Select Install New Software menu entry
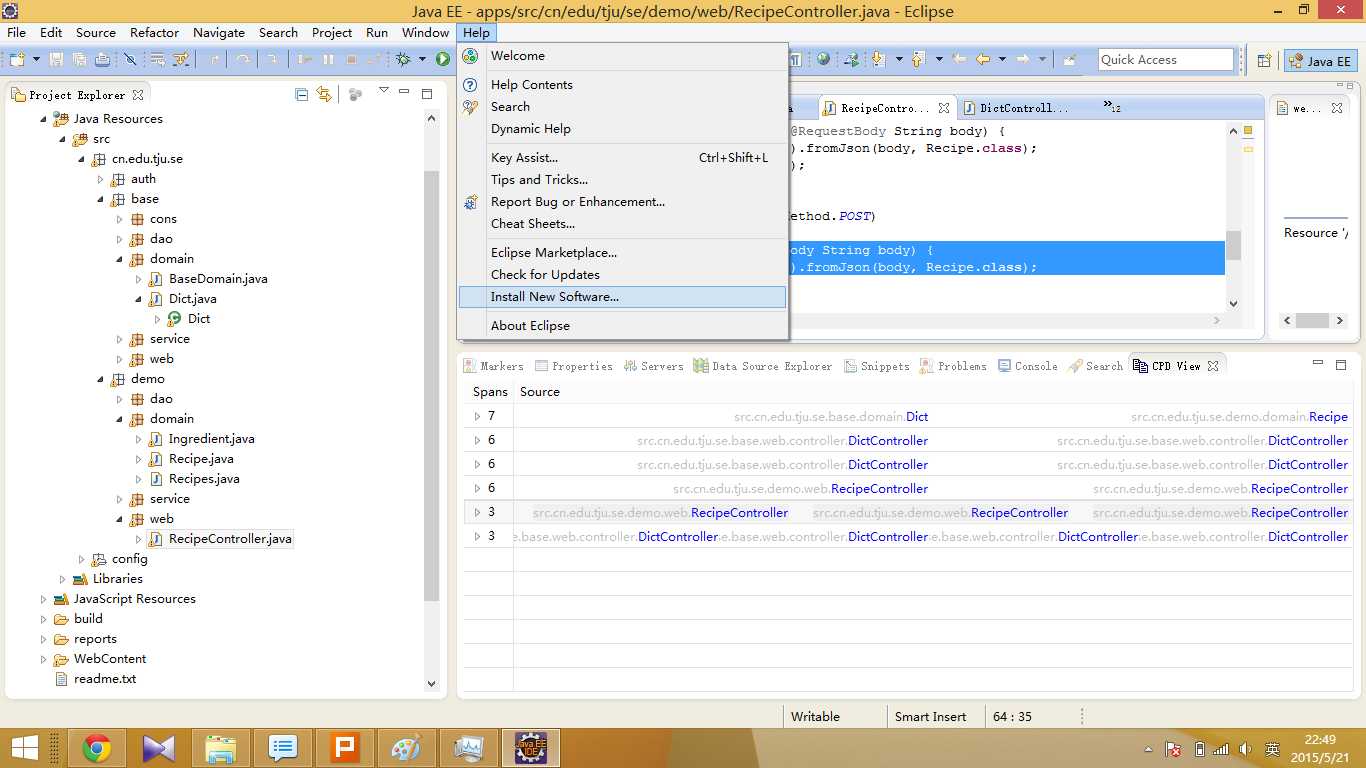1366x768 pixels. coord(622,297)
